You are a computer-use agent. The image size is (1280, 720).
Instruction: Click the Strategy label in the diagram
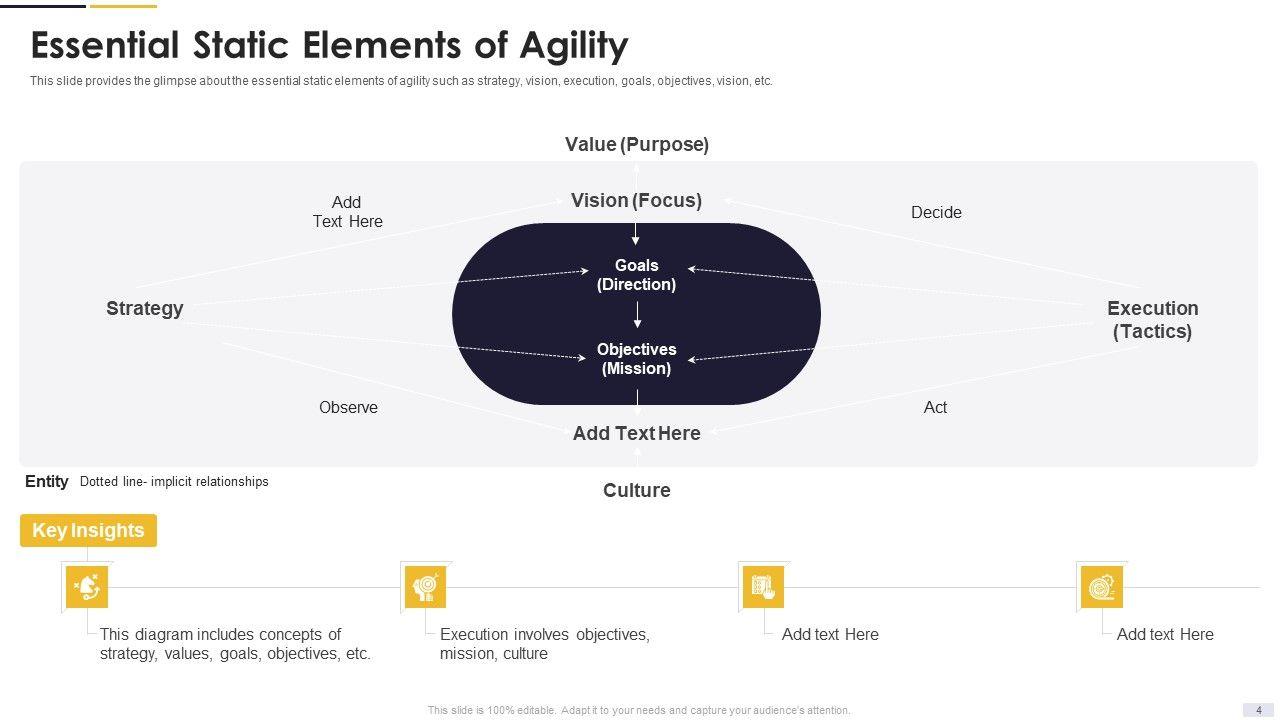tap(145, 309)
